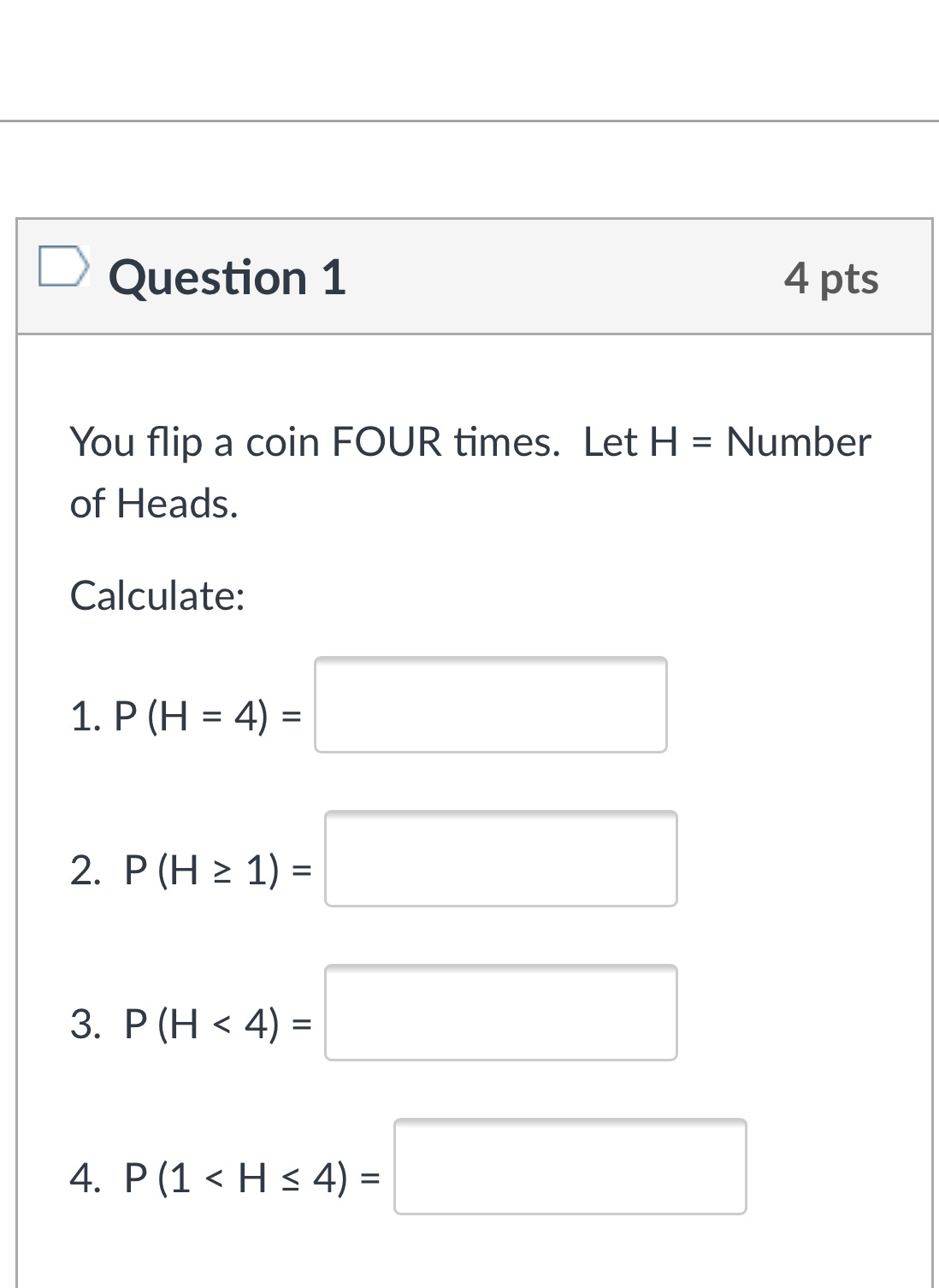939x1288 pixels.
Task: Click the word FOUR in the prompt
Action: pyautogui.click(x=387, y=442)
